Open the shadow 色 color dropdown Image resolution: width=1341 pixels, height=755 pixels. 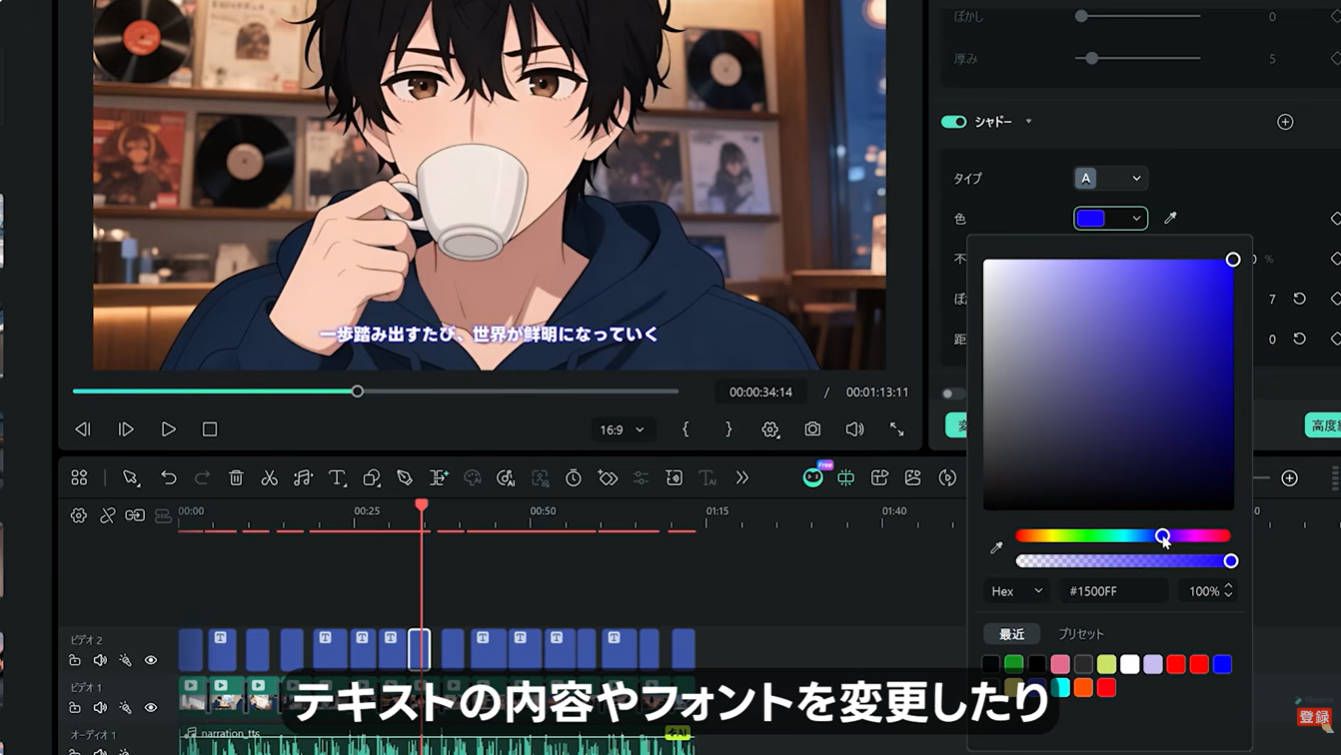(1111, 218)
